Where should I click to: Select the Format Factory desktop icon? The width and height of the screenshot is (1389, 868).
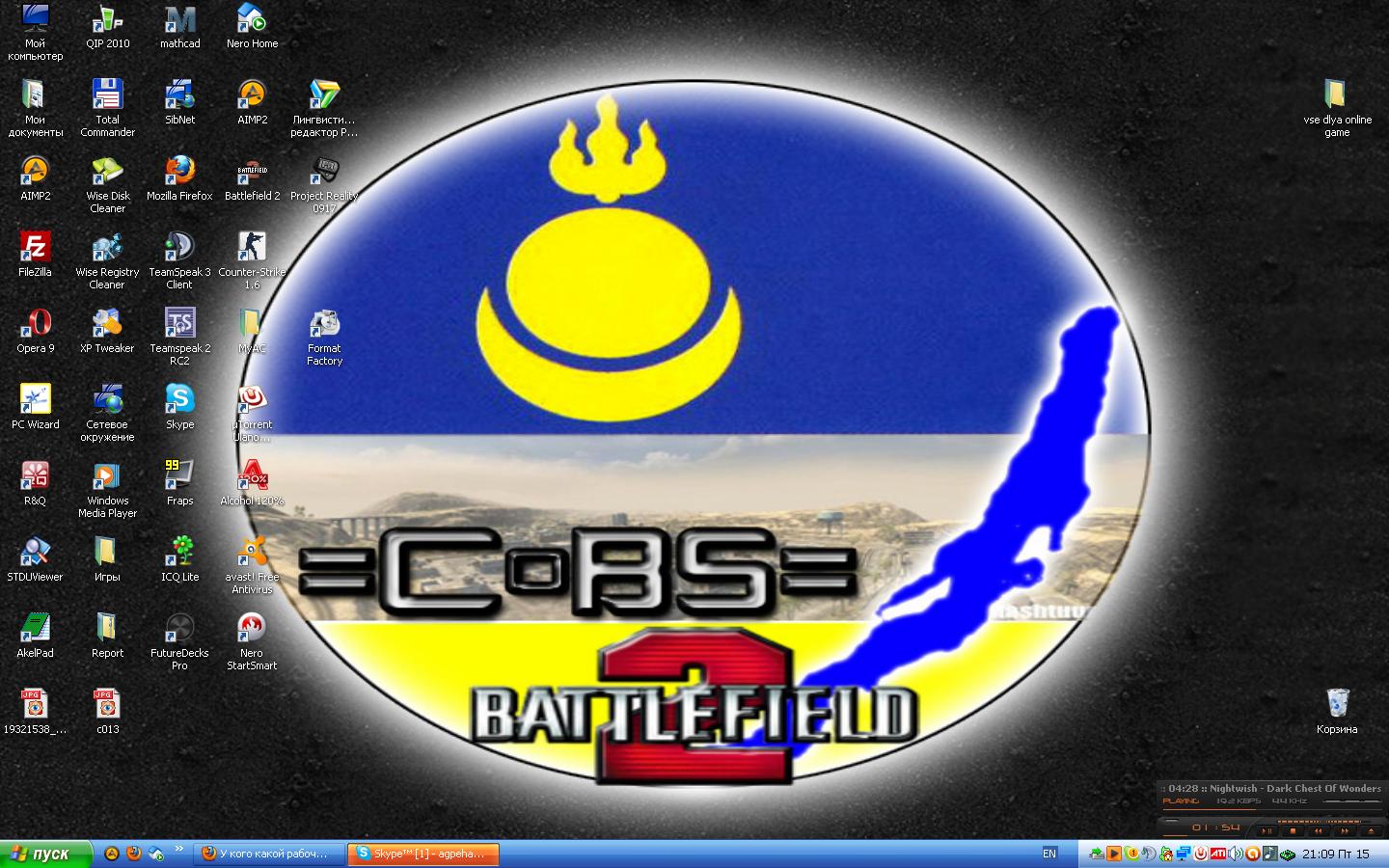(x=324, y=337)
